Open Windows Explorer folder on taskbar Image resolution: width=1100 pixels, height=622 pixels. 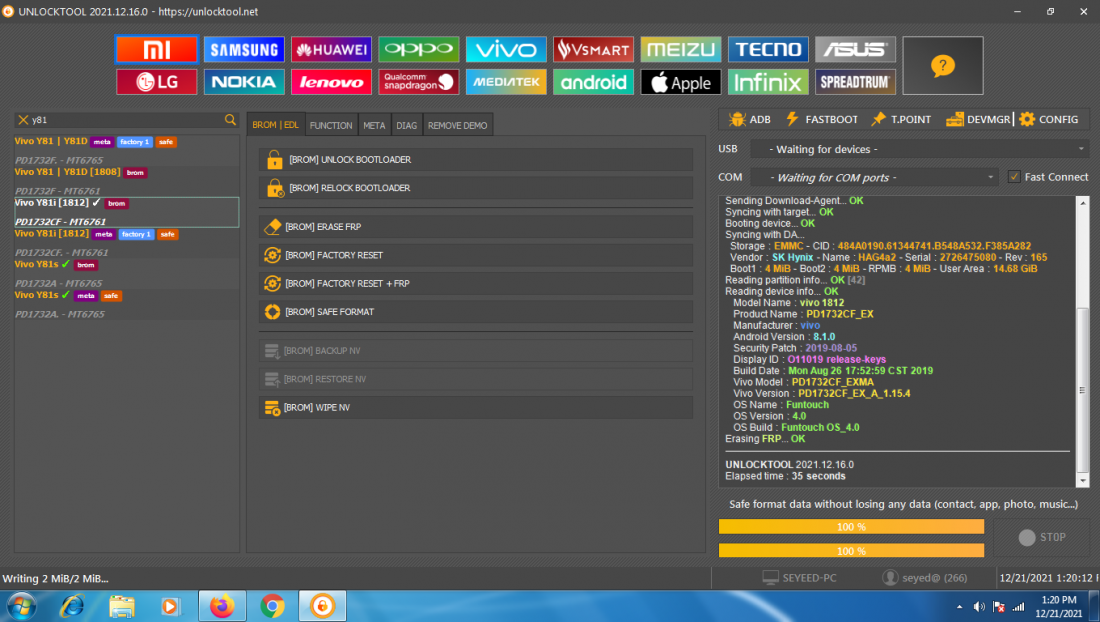point(121,606)
